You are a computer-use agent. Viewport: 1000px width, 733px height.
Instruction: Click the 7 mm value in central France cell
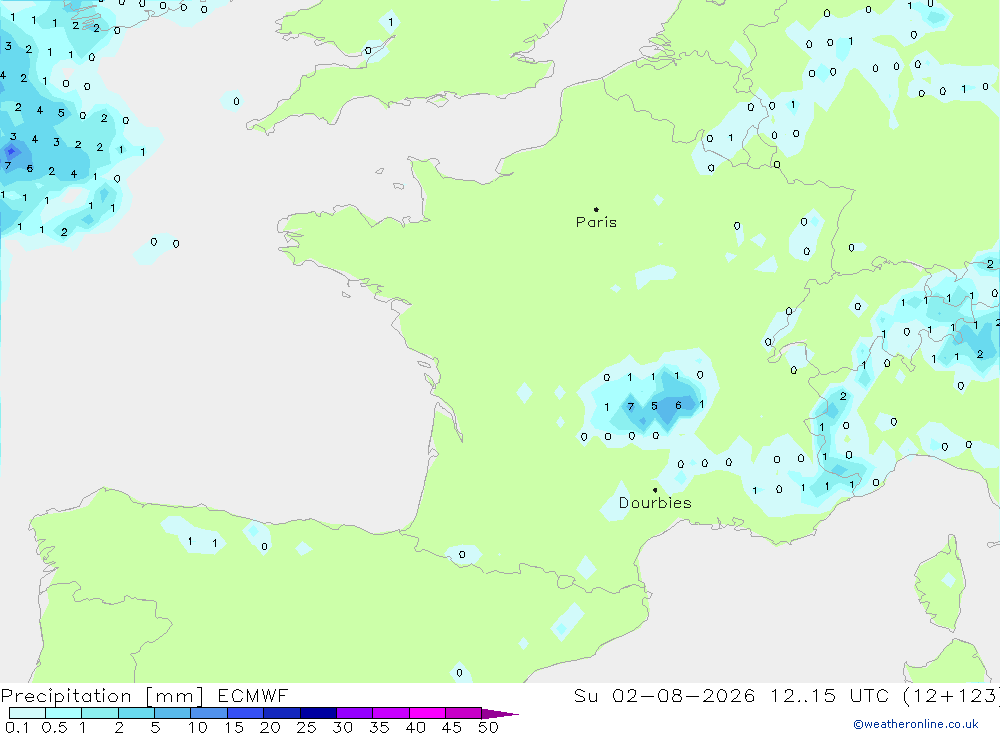click(631, 406)
